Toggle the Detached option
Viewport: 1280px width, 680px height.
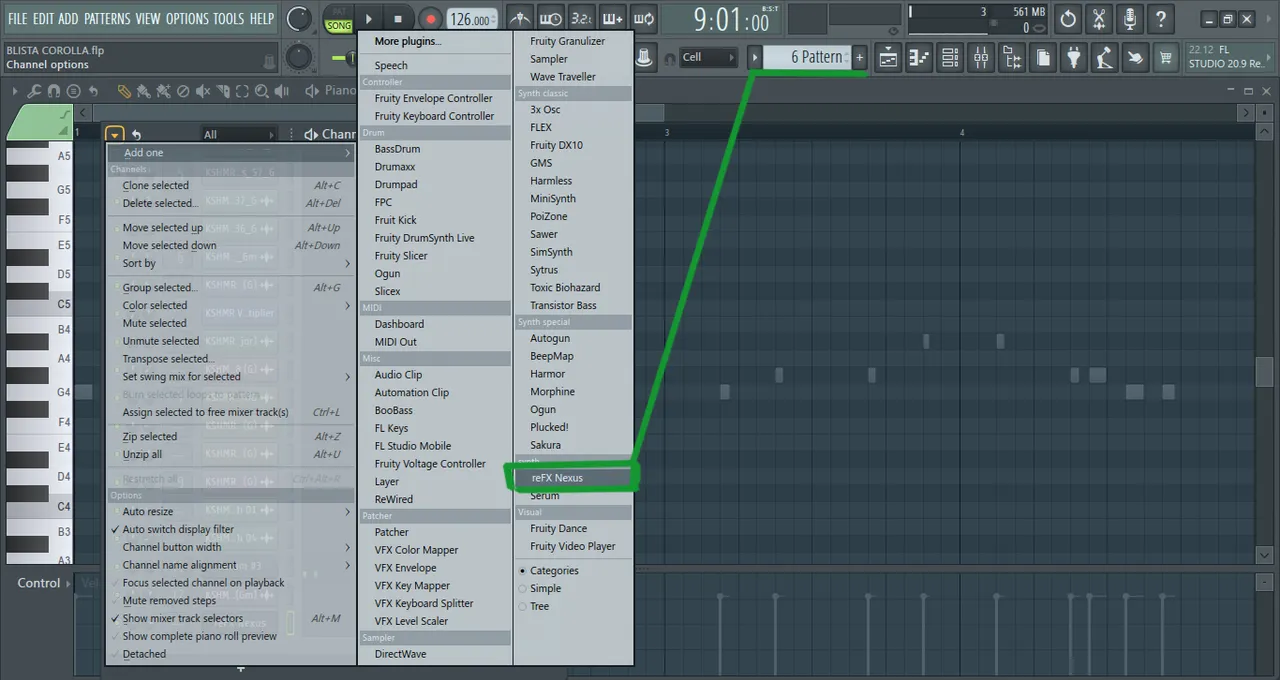(144, 654)
